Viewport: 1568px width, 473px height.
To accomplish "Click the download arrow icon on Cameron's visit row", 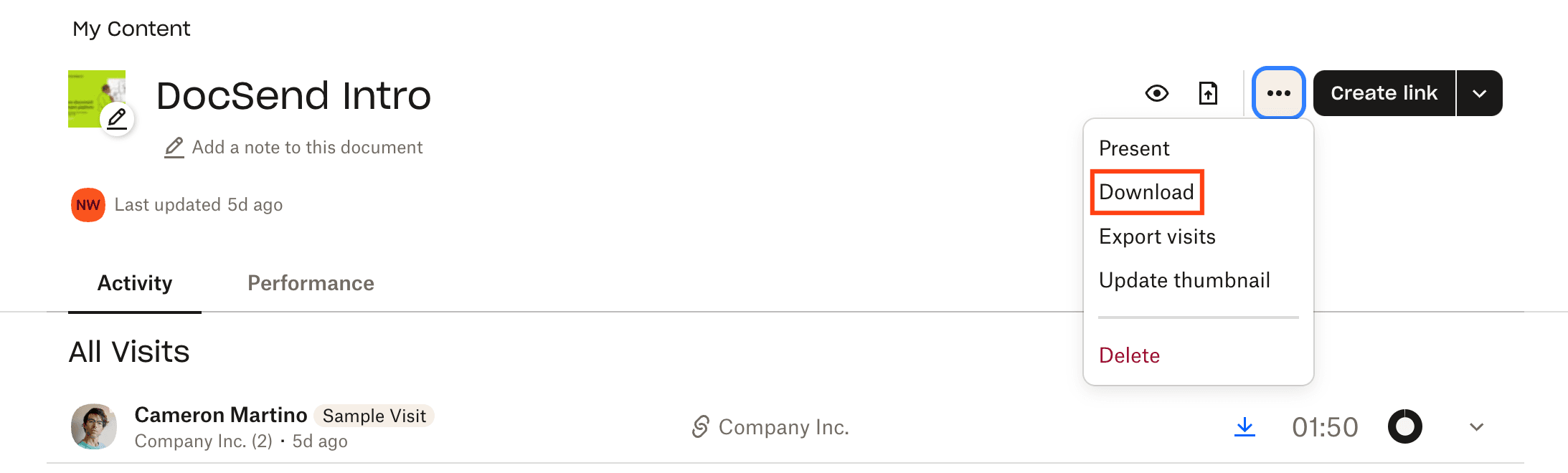I will point(1245,426).
